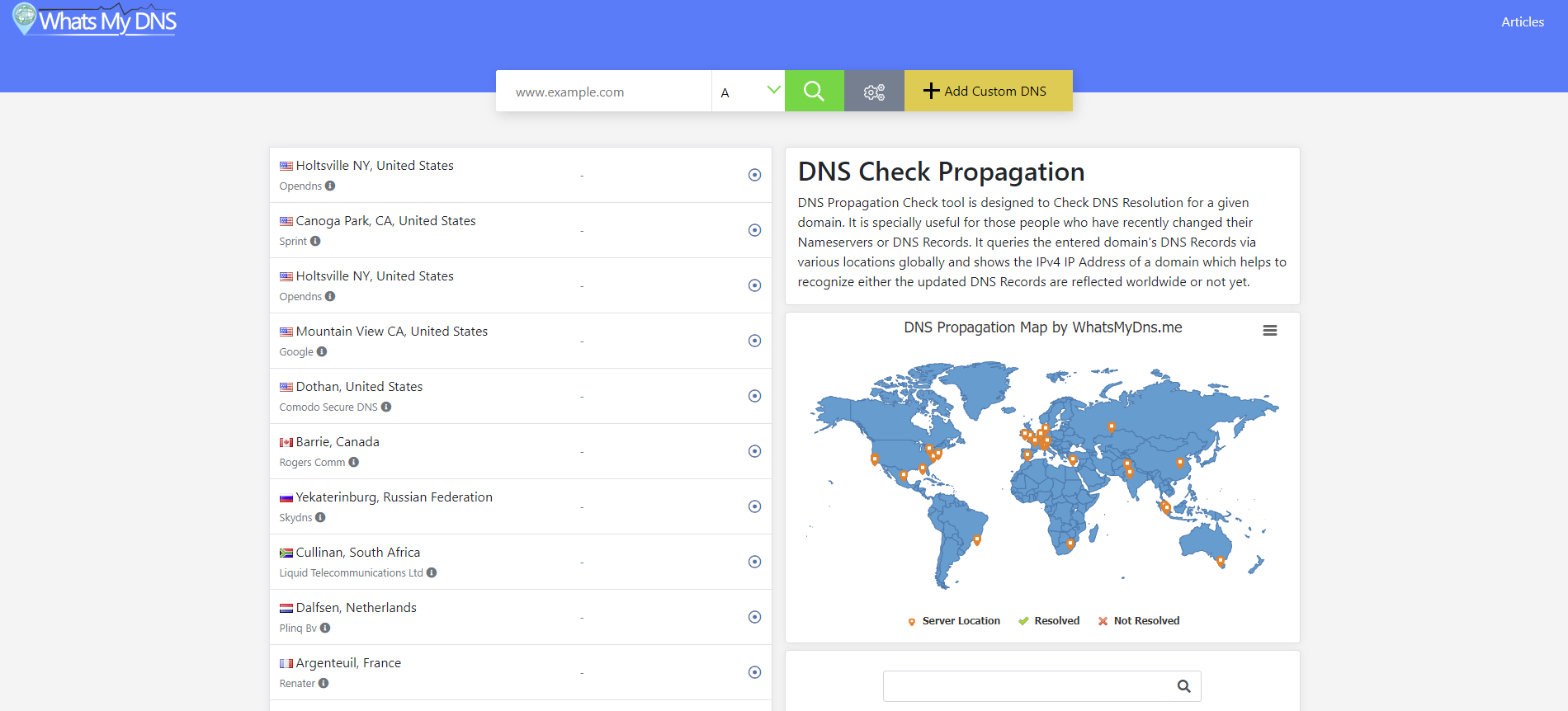Click locate target icon for Yekaterinburg row
Image resolution: width=1568 pixels, height=711 pixels.
pyautogui.click(x=754, y=506)
